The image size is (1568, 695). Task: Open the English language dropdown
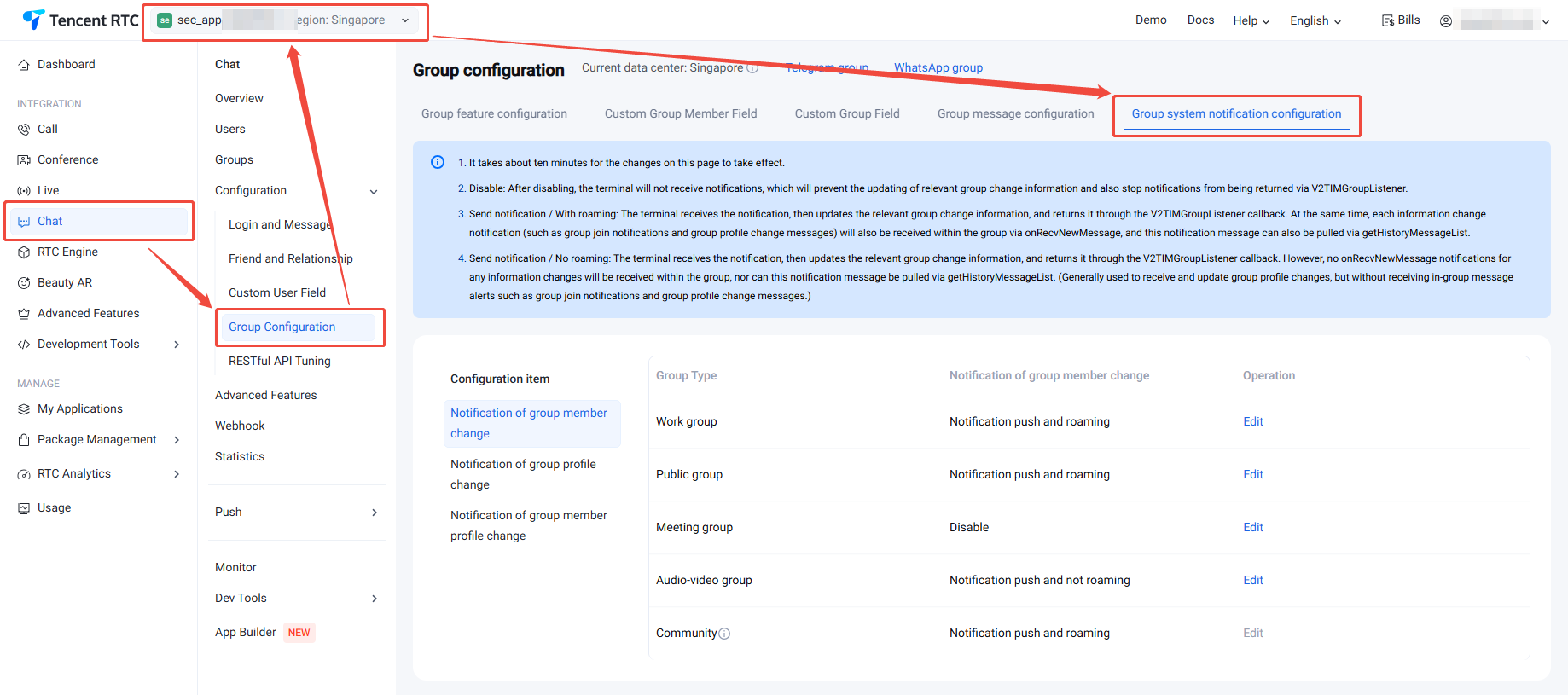click(1315, 21)
